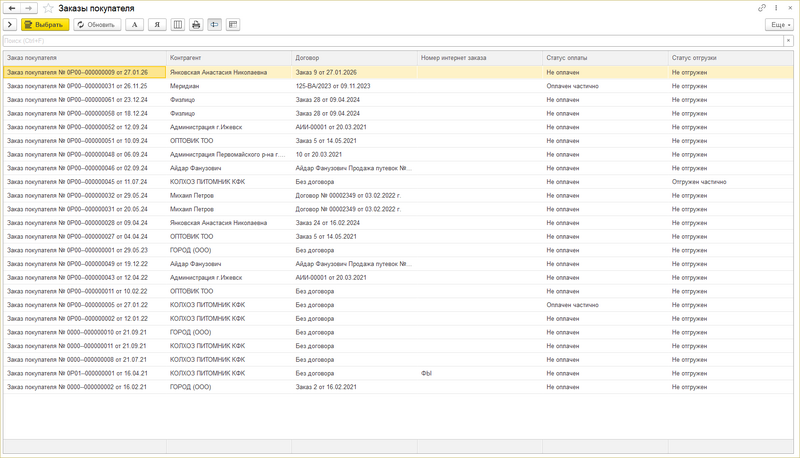Open the 'Еще' dropdown menu
Screen dimensions: 800x458
click(x=780, y=25)
